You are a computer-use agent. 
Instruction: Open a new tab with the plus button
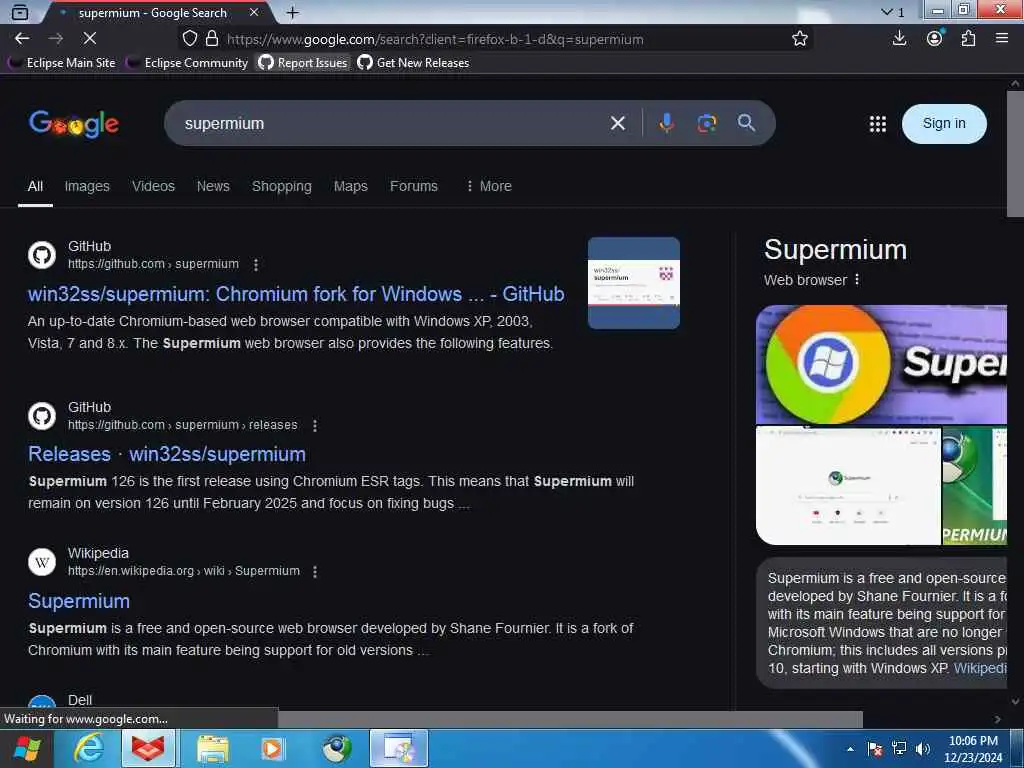(x=293, y=12)
